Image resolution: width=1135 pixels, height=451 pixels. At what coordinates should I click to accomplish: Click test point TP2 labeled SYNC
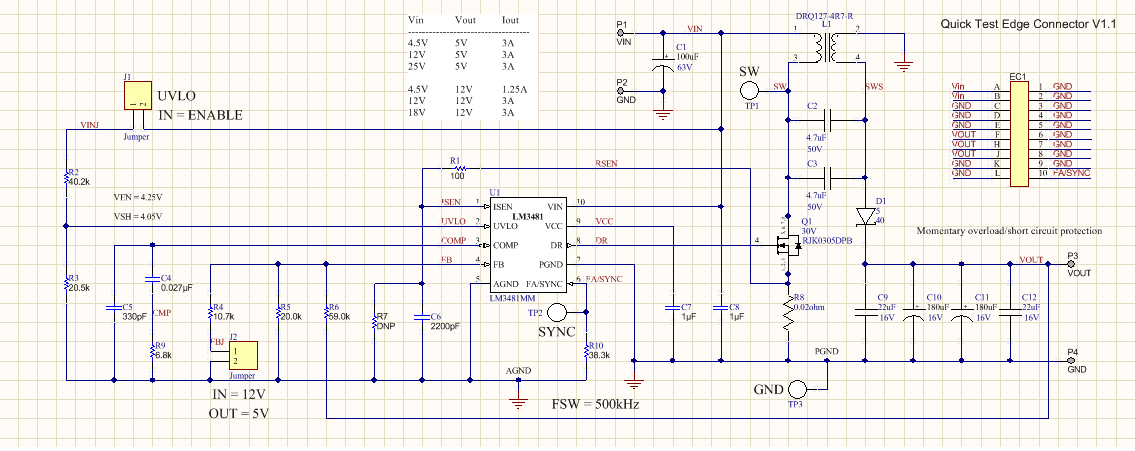(557, 313)
